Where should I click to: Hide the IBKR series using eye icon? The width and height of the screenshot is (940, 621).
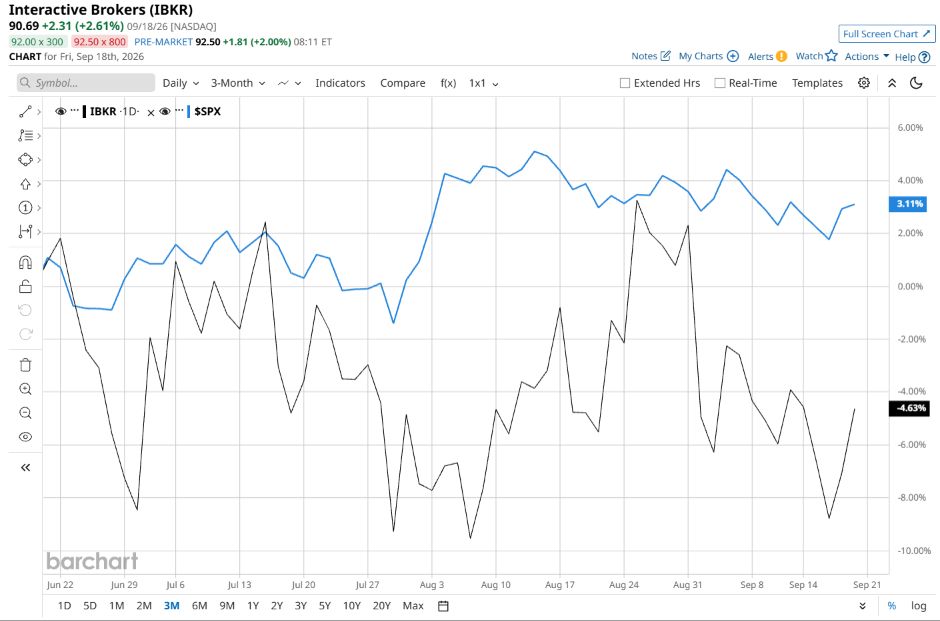(61, 111)
